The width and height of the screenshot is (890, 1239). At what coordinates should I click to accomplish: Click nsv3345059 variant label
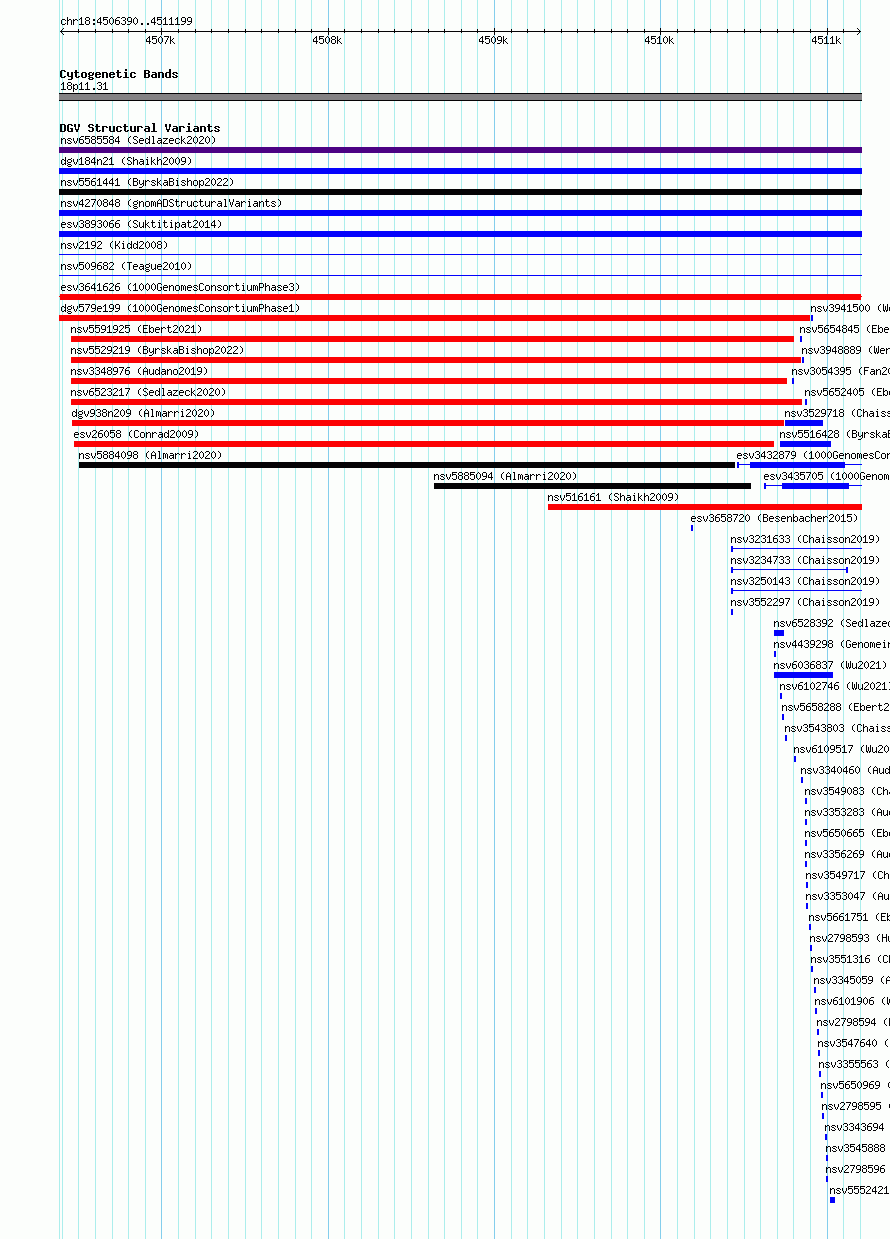[x=852, y=980]
